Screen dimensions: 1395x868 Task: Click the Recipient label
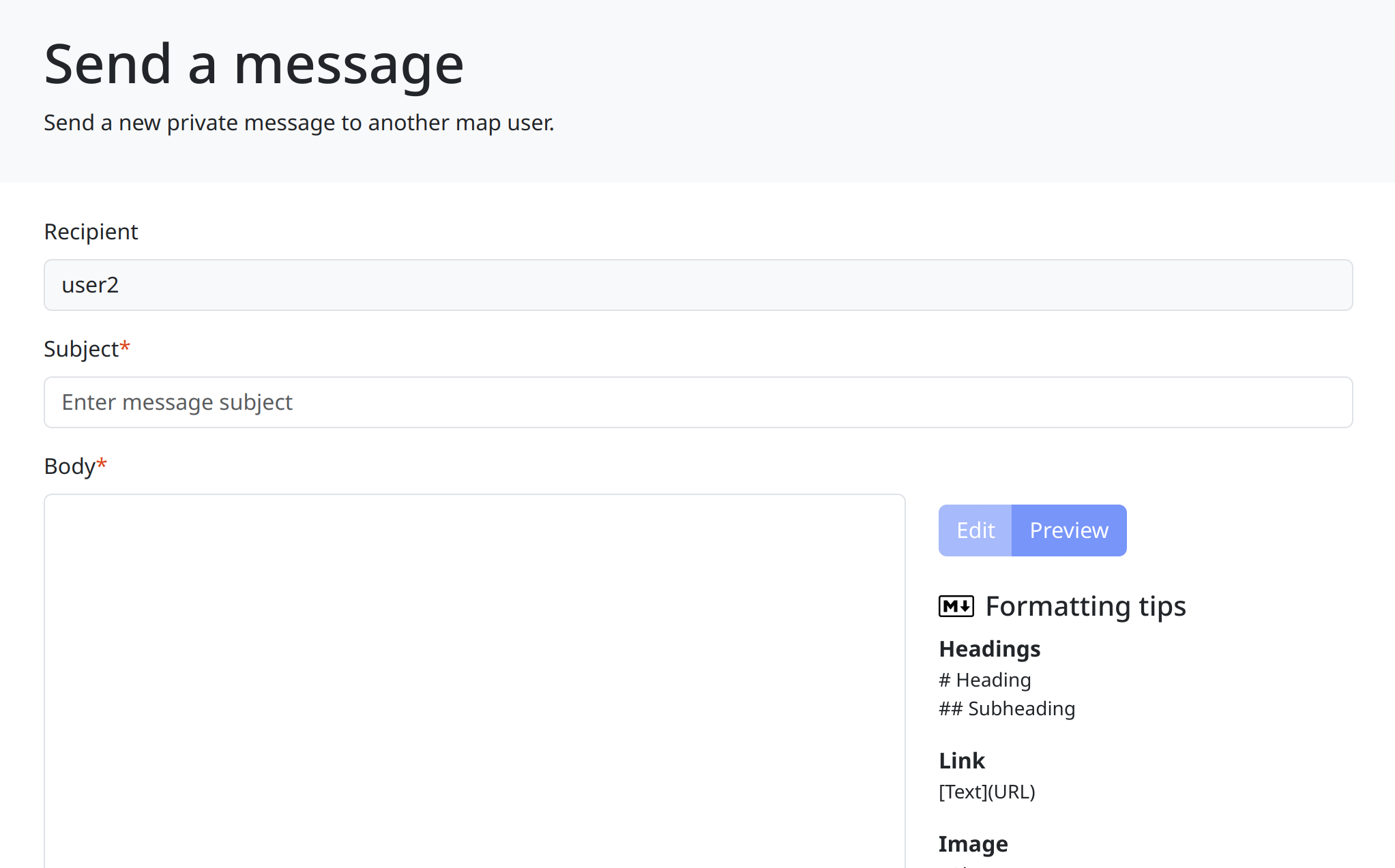(91, 232)
